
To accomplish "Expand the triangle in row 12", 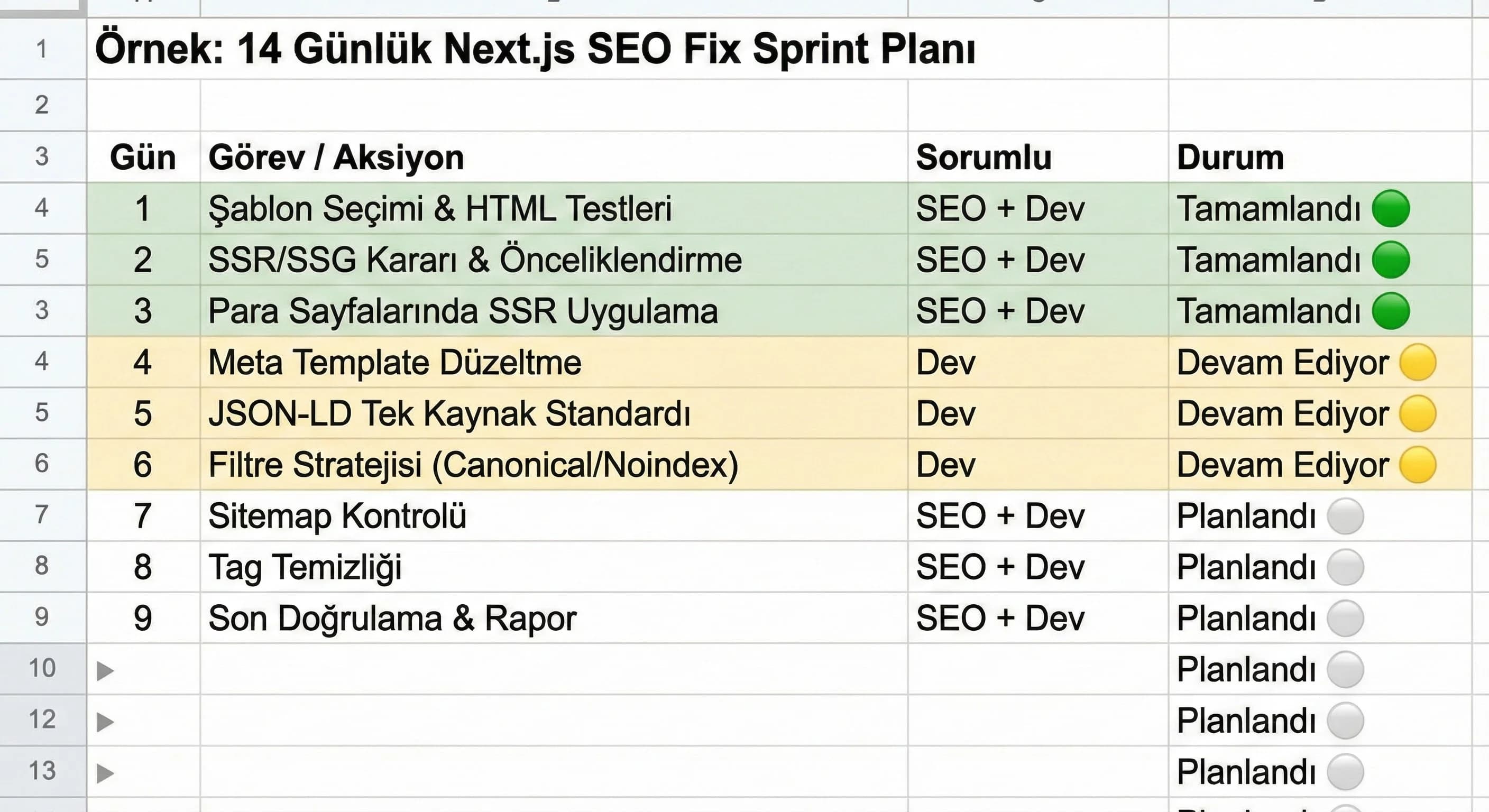I will [x=105, y=722].
